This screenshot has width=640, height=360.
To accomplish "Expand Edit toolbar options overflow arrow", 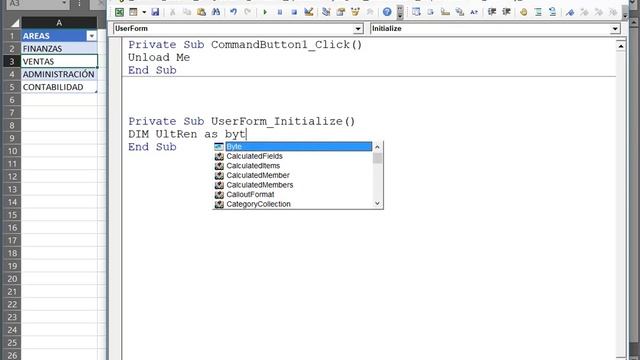I will [625, 13].
